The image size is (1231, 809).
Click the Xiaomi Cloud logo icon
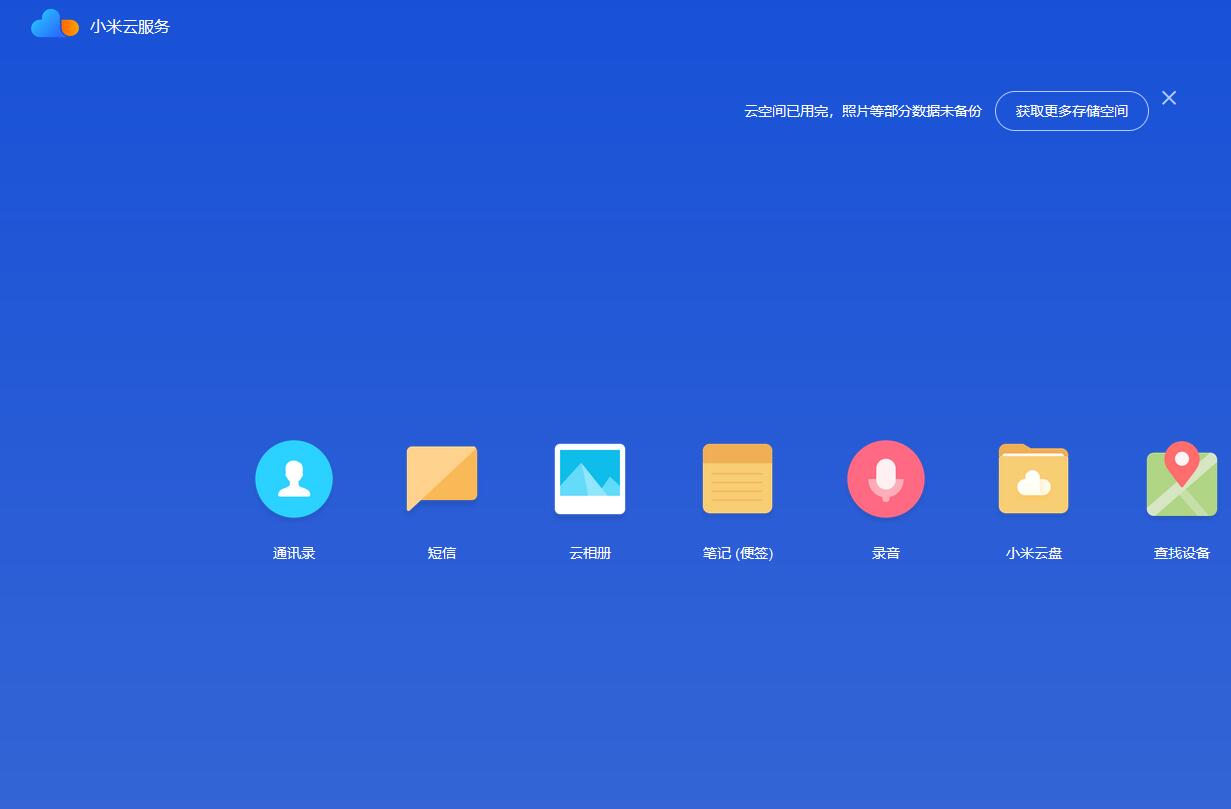[x=55, y=24]
